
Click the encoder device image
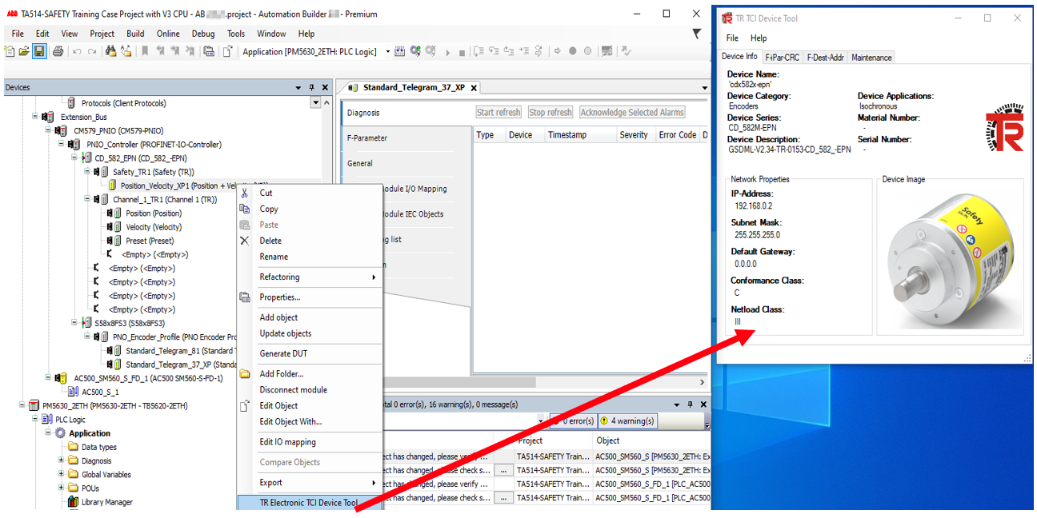(950, 254)
